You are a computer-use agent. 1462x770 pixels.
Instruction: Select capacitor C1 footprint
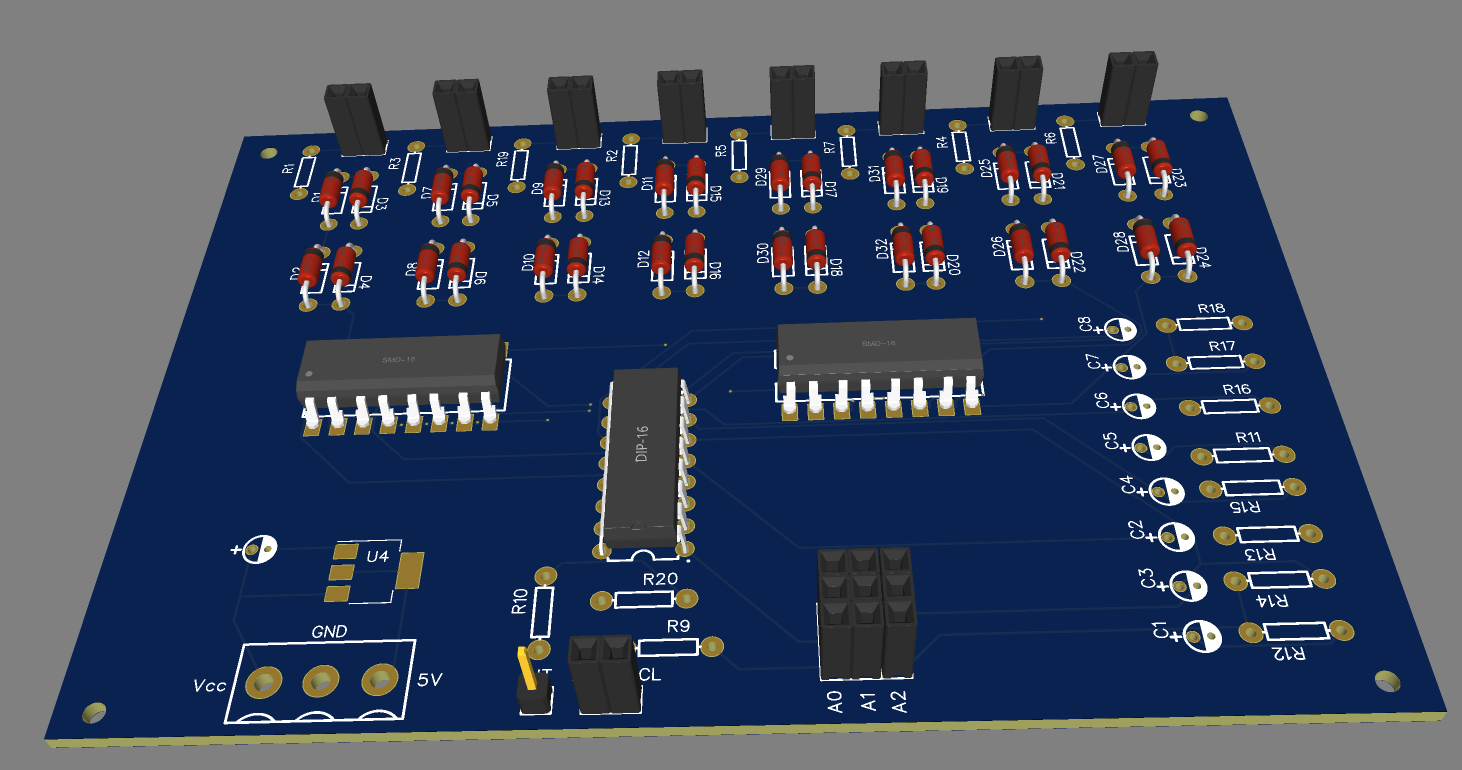(1202, 636)
